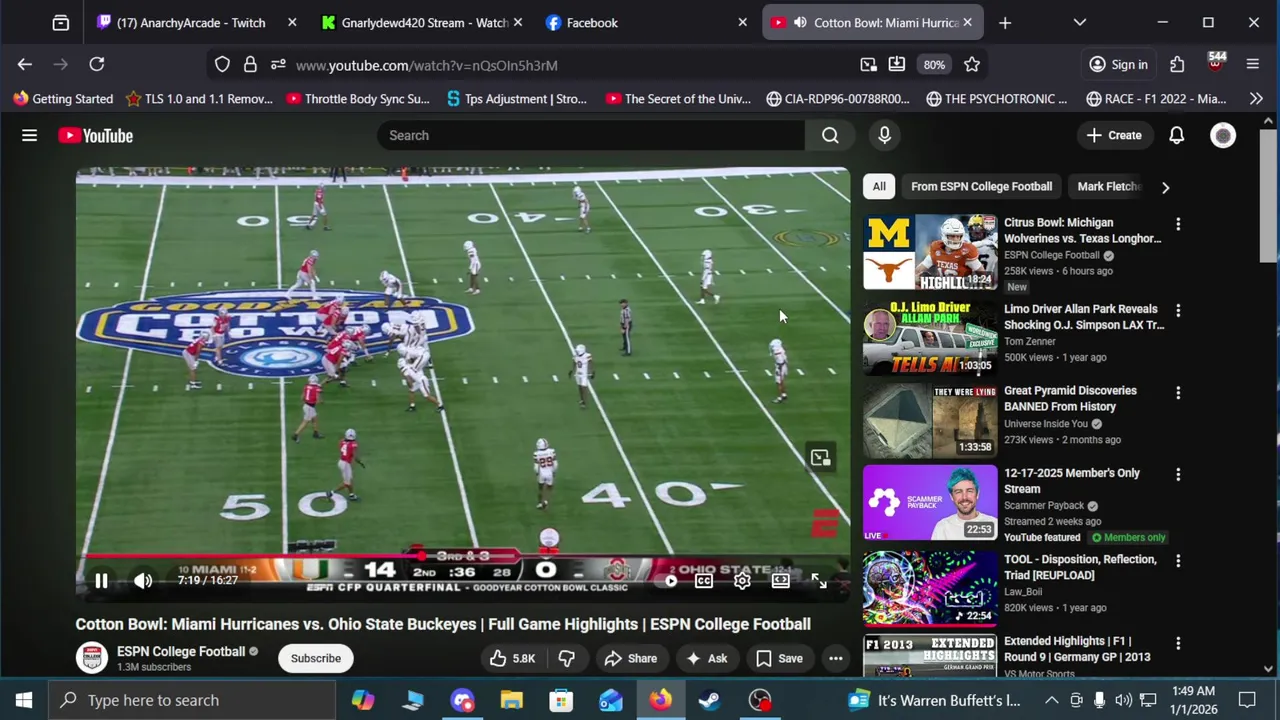Select the Mark Fletcher chip
The height and width of the screenshot is (720, 1280).
tap(1109, 186)
